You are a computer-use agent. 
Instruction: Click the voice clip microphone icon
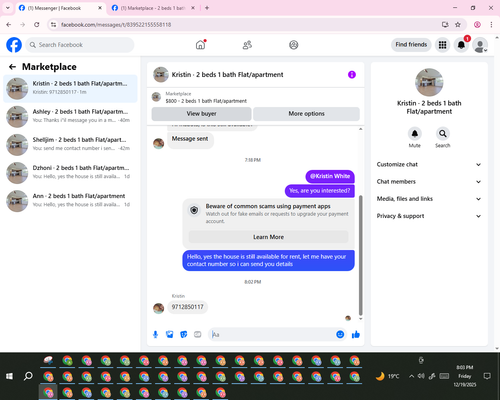155,334
